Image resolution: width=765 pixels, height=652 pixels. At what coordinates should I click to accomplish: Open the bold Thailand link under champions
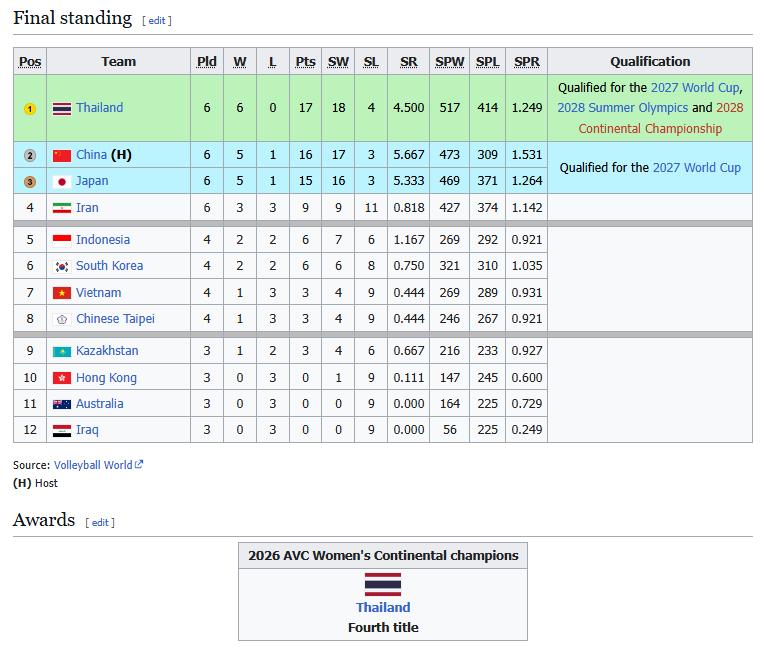tap(383, 607)
